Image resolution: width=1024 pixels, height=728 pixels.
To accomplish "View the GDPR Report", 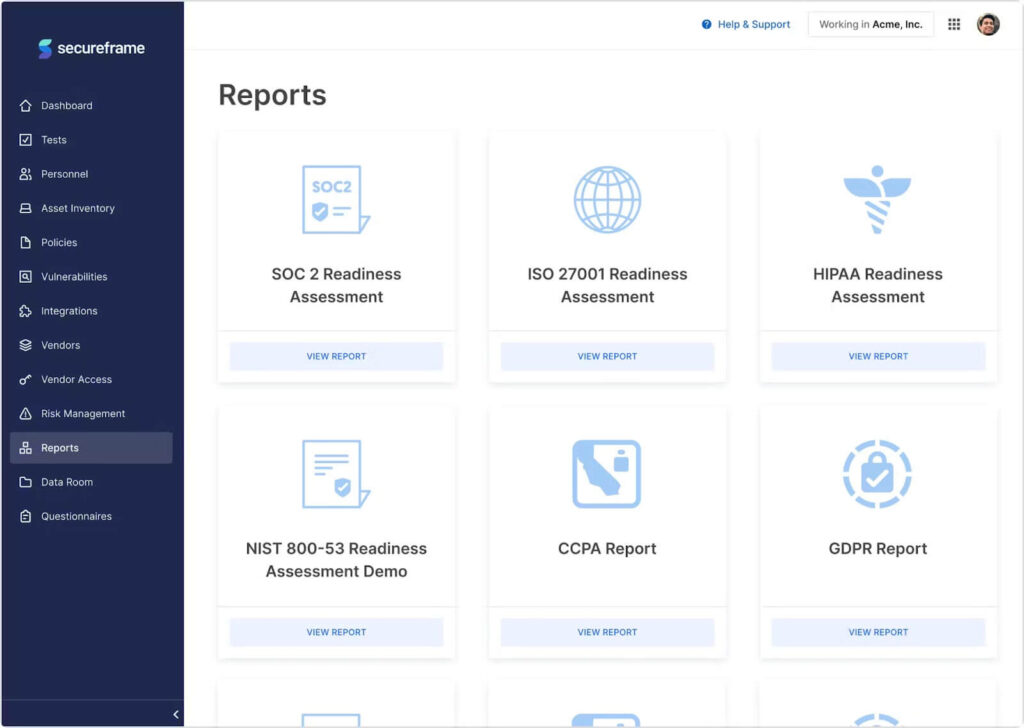I will [878, 632].
